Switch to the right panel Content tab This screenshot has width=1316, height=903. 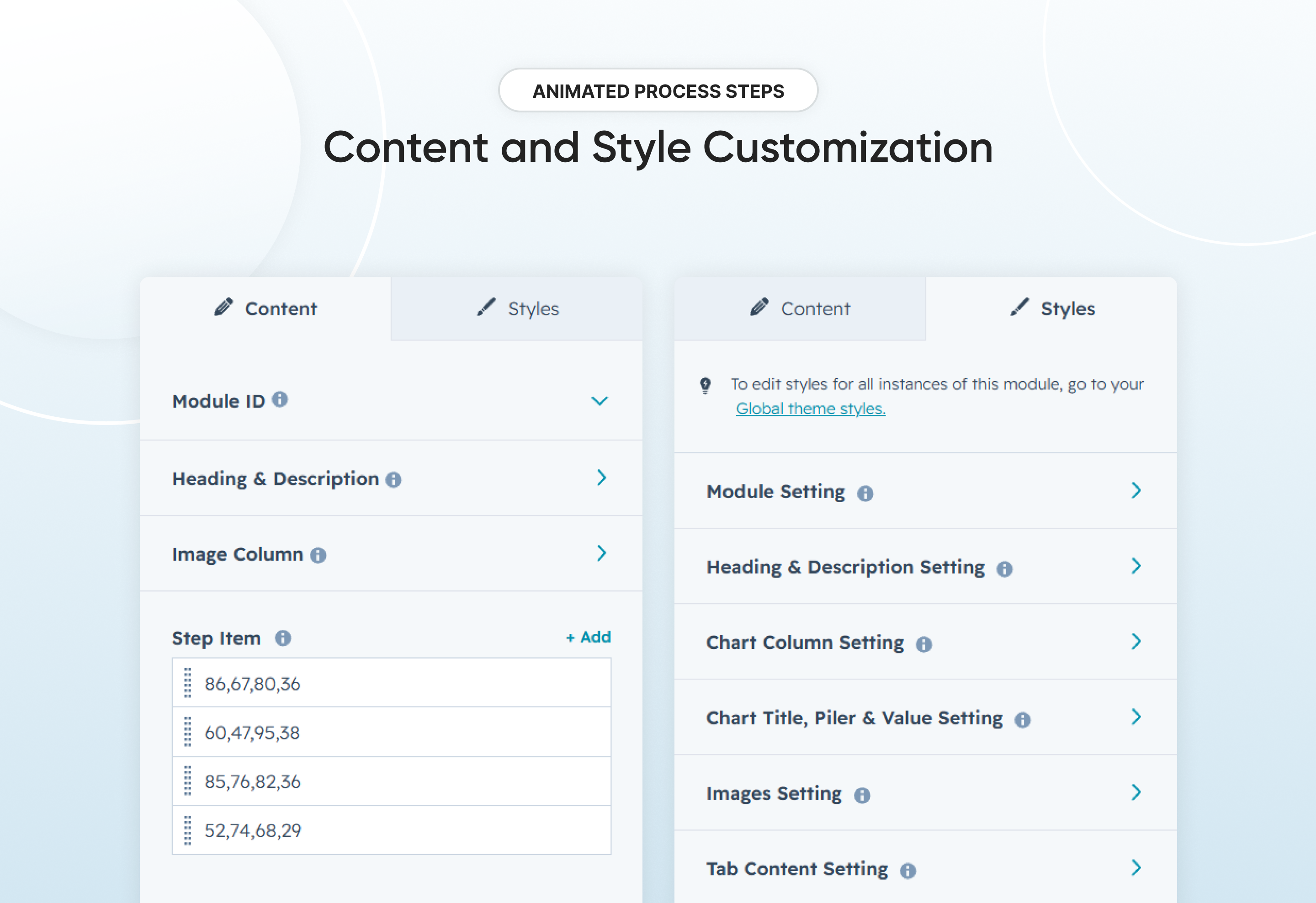point(800,308)
